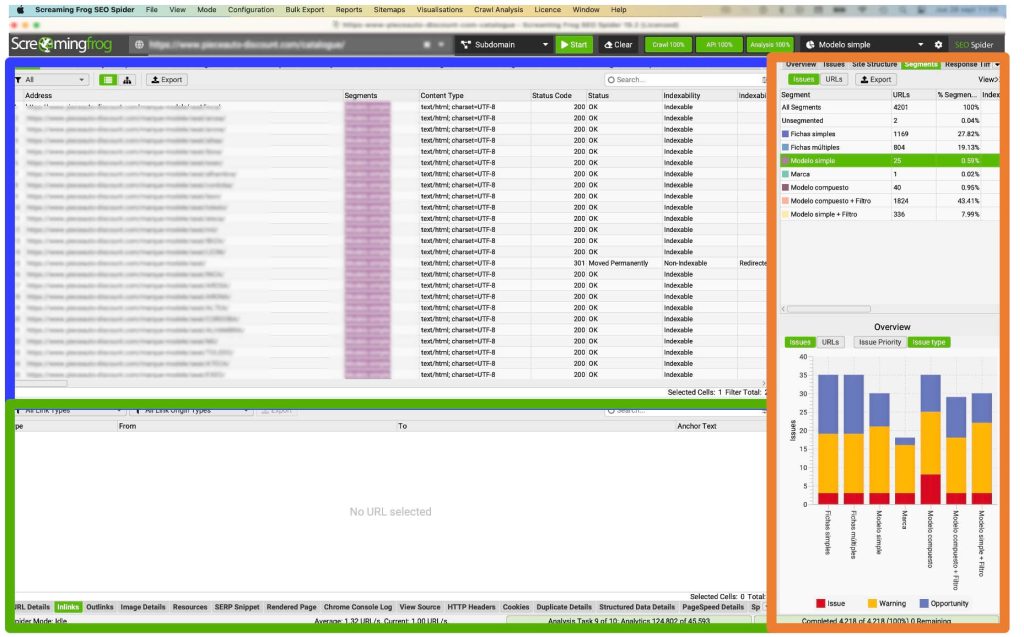Start the crawl with the Start button
This screenshot has height=637, width=1024.
coord(573,45)
